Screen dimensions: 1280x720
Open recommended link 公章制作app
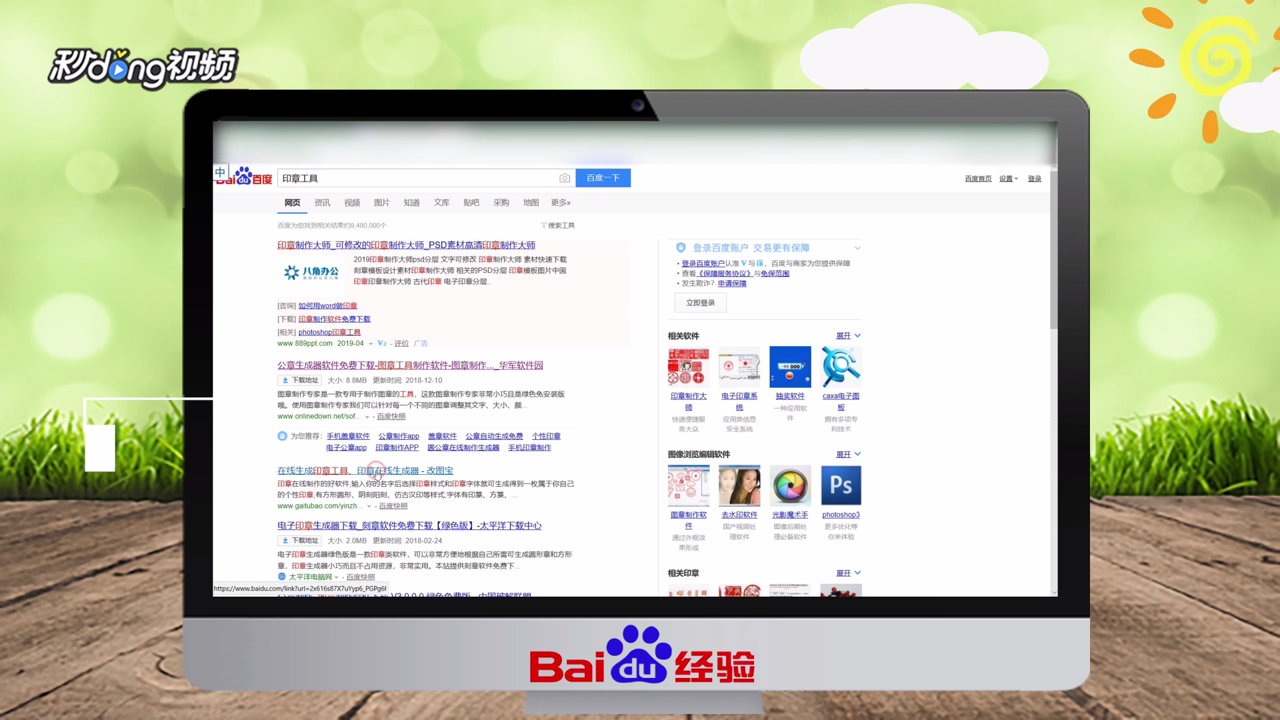pos(398,436)
